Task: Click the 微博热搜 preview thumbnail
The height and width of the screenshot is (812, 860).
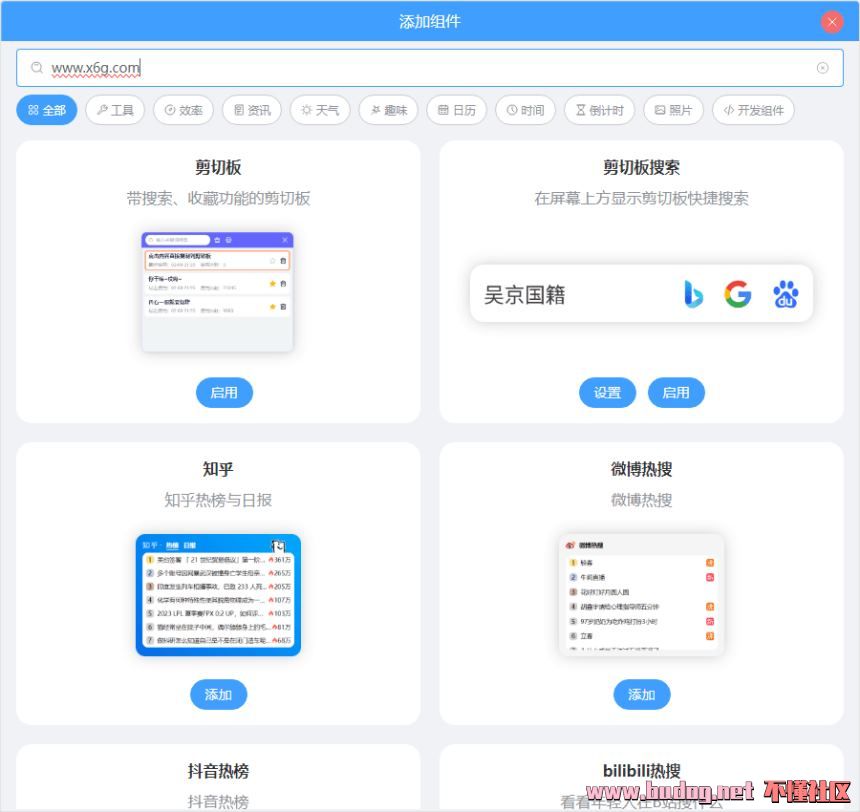Action: click(642, 595)
